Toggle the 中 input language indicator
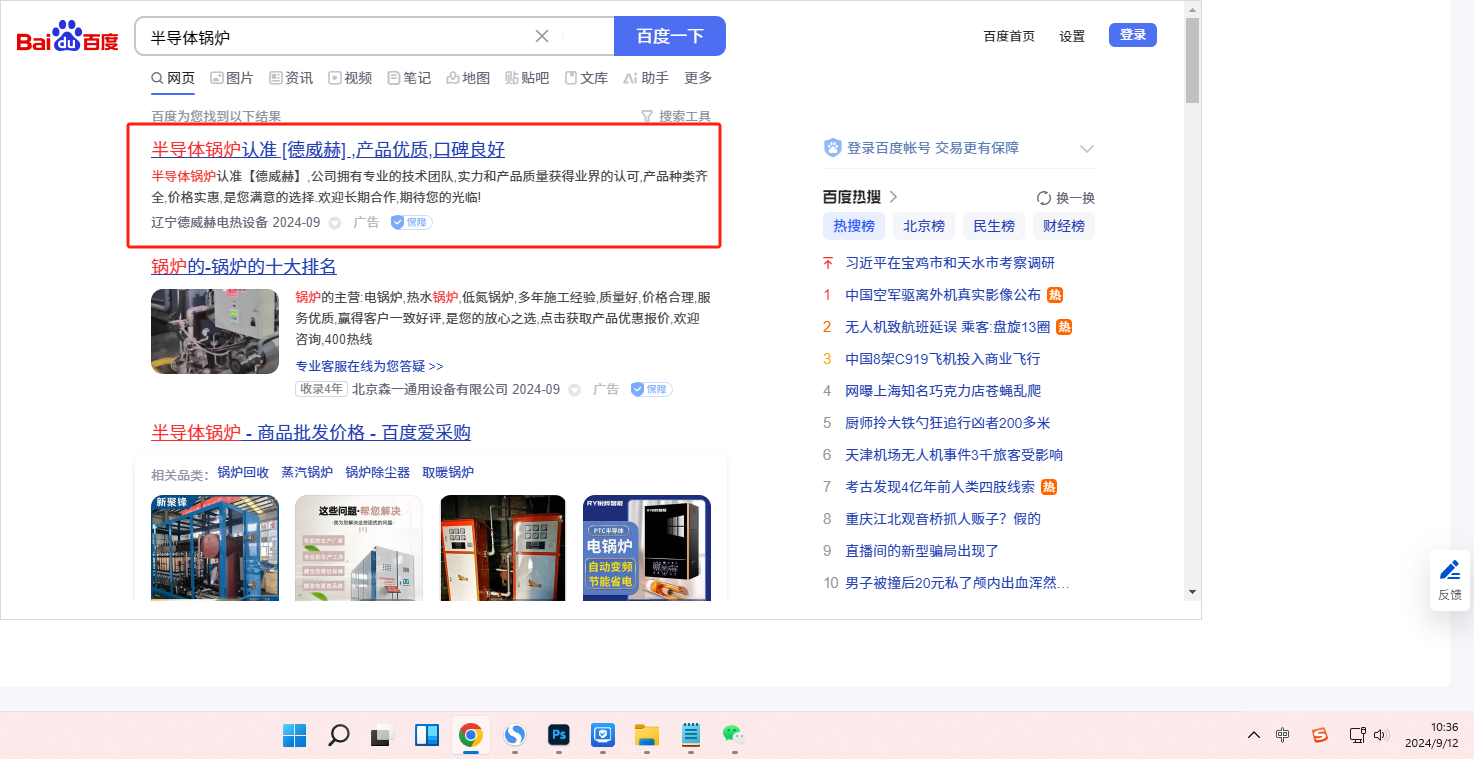 point(1283,735)
